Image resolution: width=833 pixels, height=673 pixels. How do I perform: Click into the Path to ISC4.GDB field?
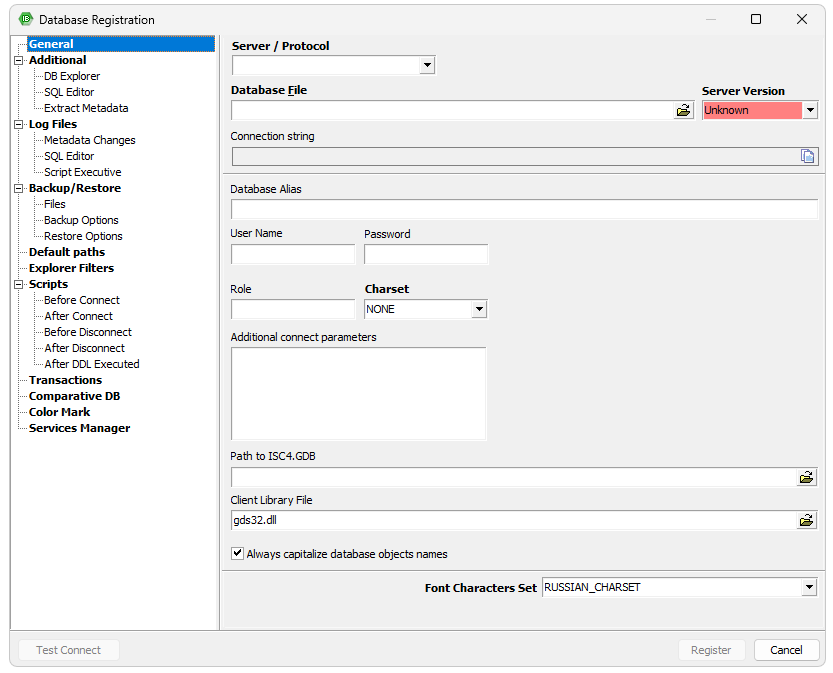514,478
